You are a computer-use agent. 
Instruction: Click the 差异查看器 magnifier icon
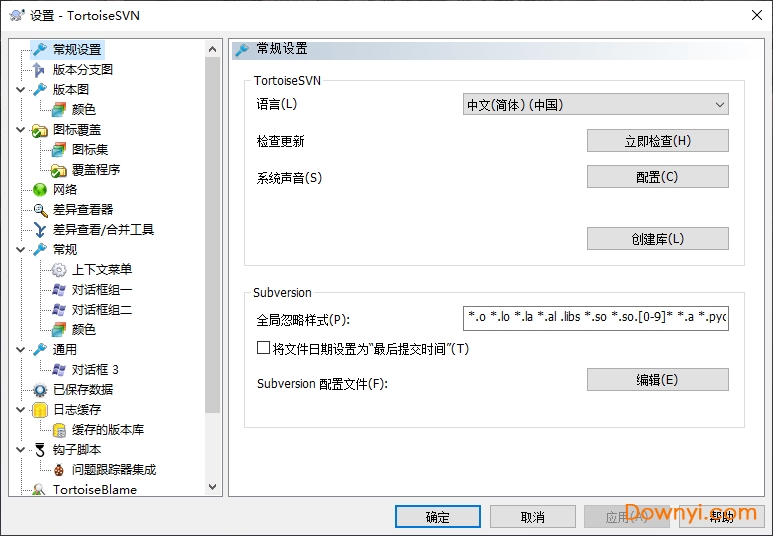click(x=40, y=210)
